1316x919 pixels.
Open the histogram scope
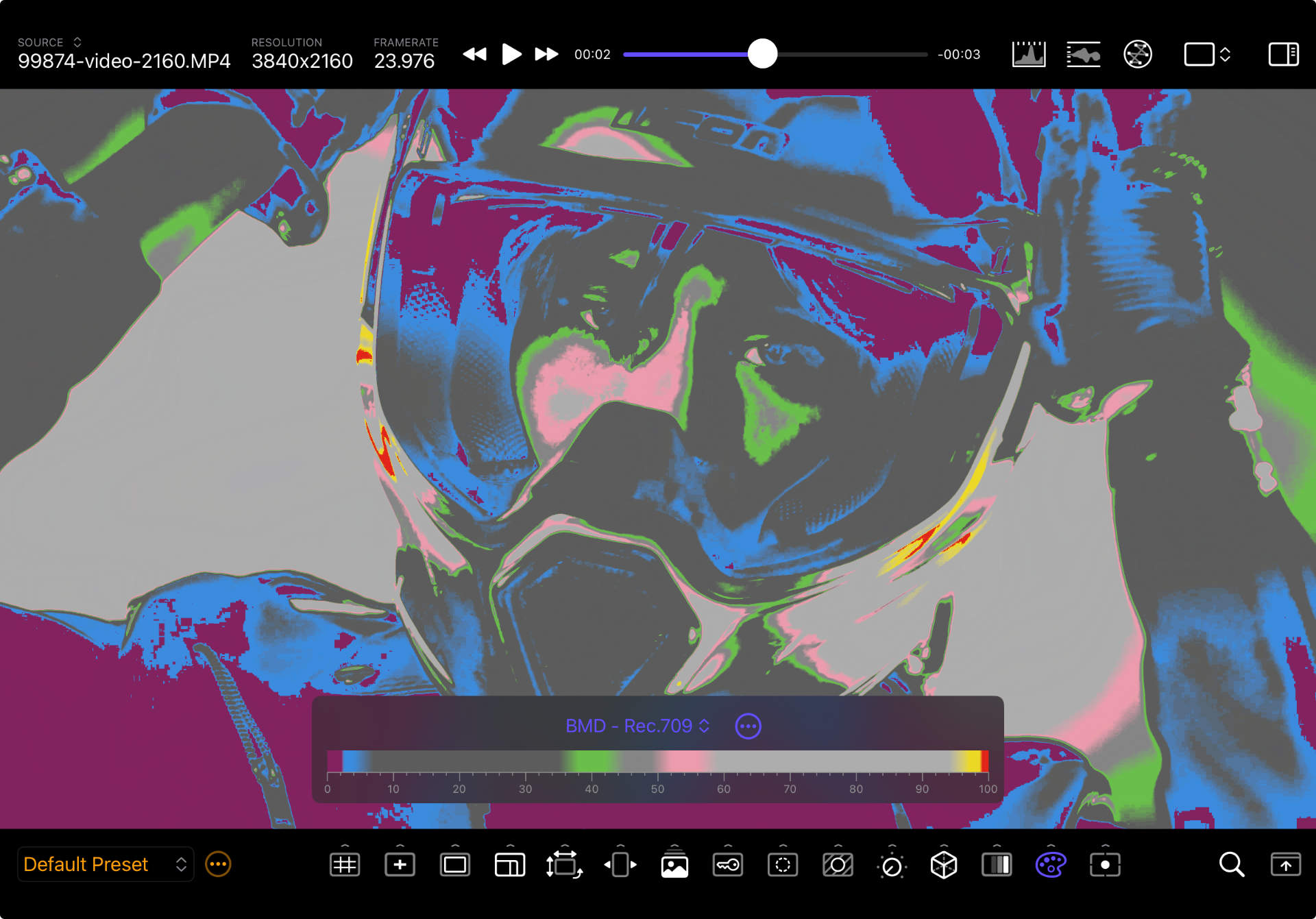[1029, 54]
